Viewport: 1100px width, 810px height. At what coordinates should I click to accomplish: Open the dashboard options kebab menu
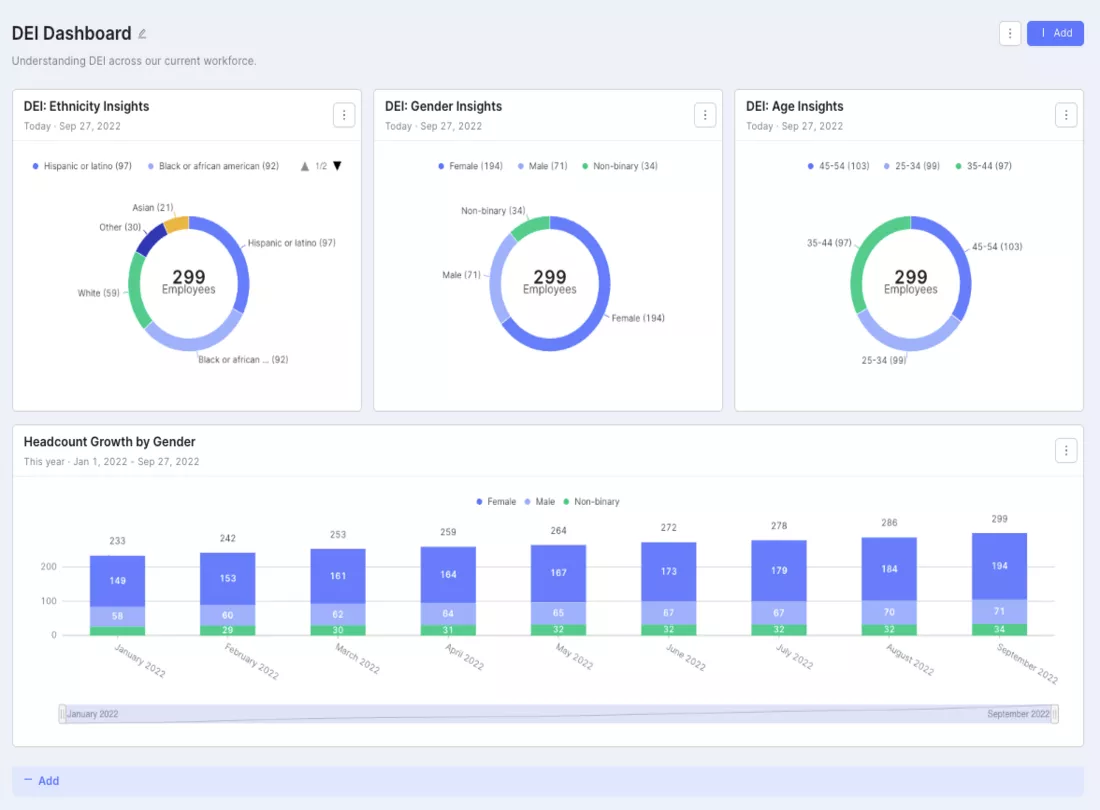point(1010,33)
